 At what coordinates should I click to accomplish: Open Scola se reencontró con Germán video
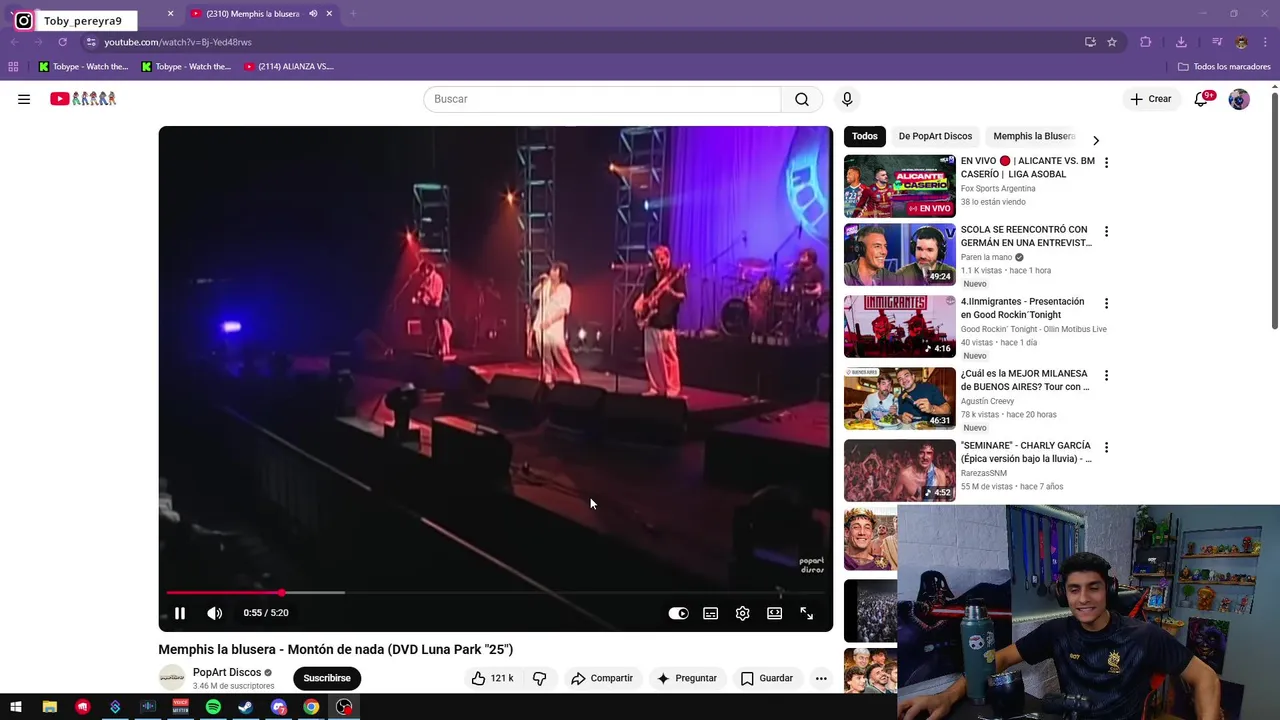pos(1026,236)
